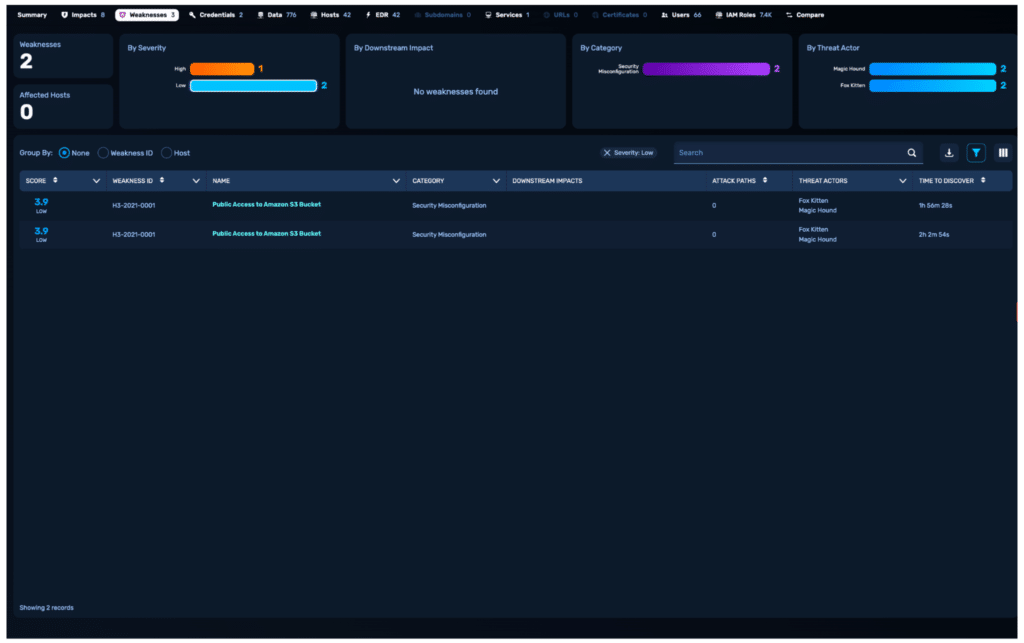View the Users tab
This screenshot has width=1024, height=643.
tap(681, 15)
